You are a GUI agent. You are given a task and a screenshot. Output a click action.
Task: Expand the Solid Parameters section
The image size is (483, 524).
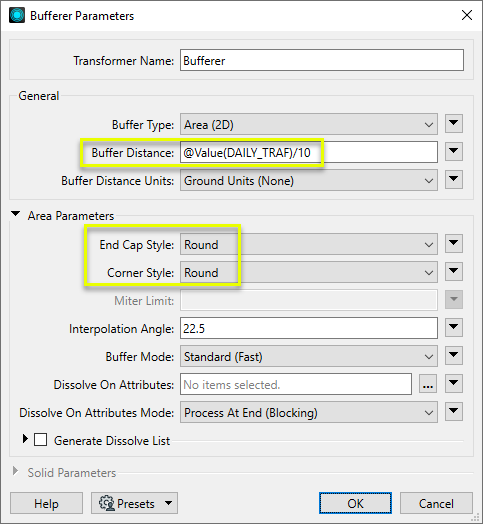point(15,471)
